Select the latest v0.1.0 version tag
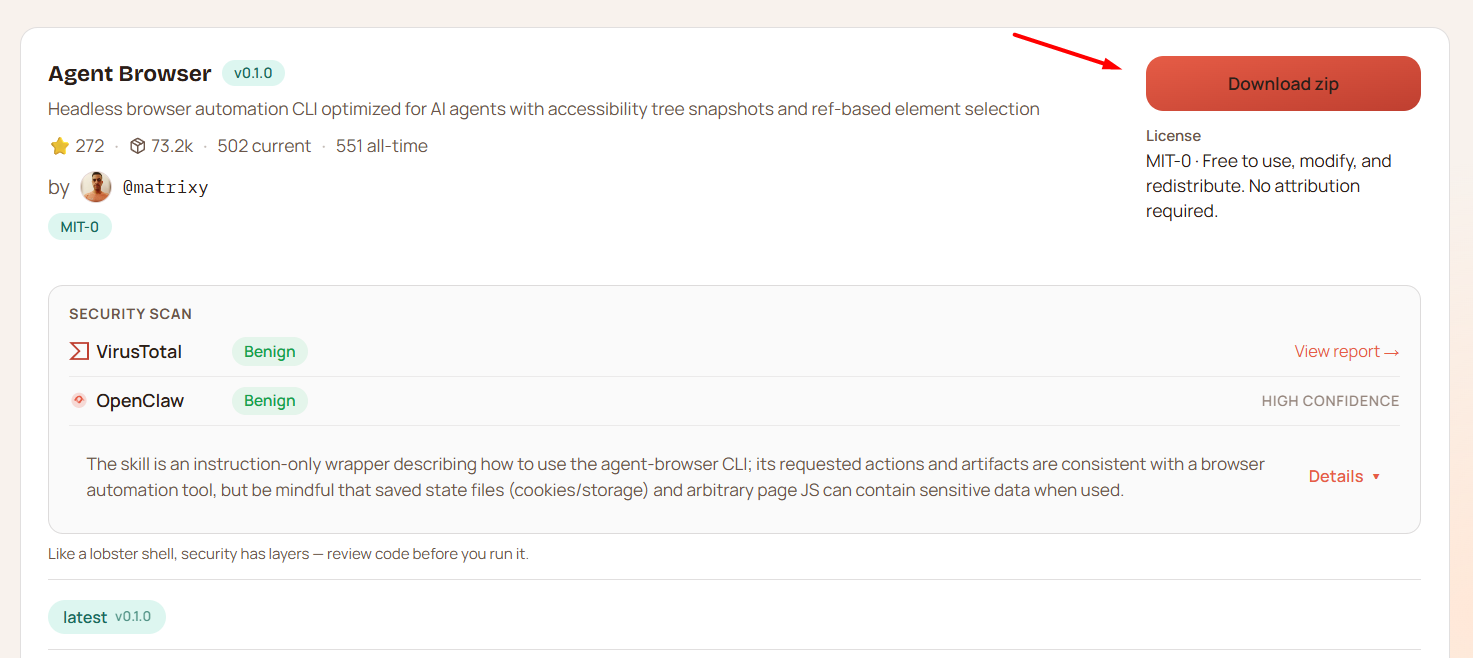Viewport: 1473px width, 658px height. [x=107, y=617]
